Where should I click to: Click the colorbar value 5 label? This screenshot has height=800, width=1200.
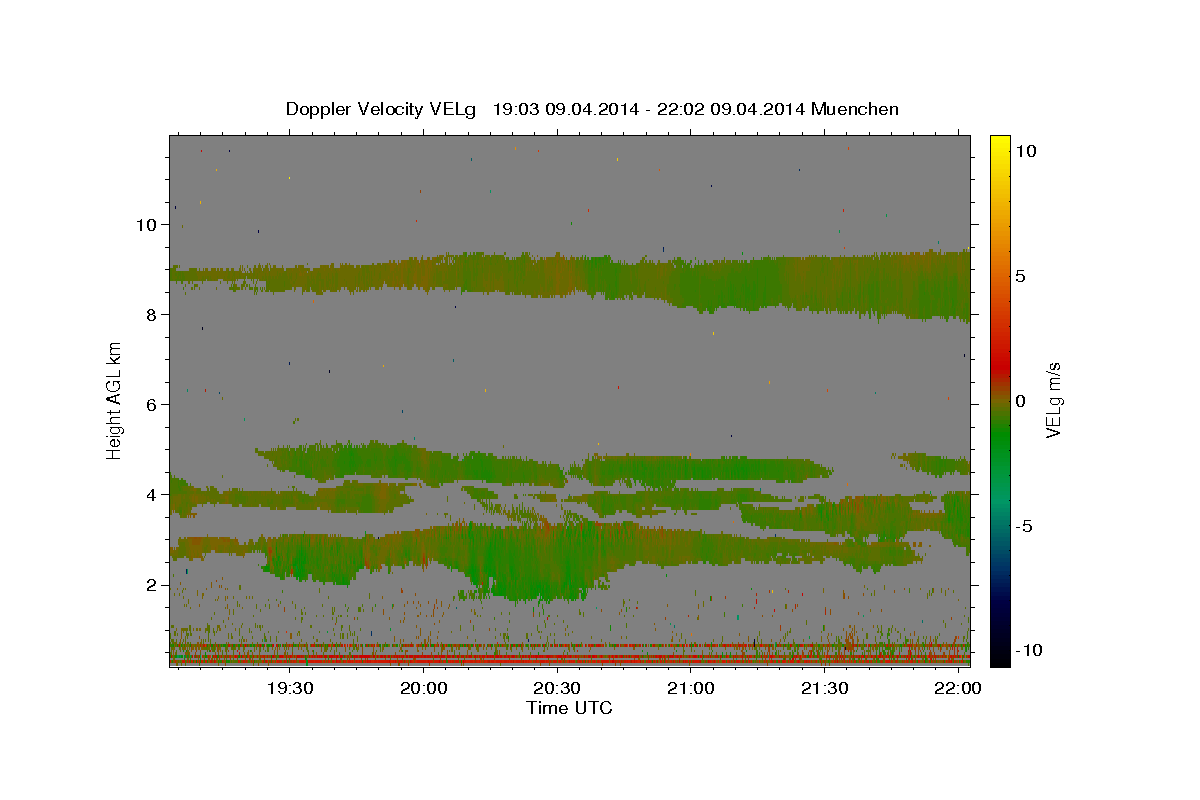(1020, 276)
